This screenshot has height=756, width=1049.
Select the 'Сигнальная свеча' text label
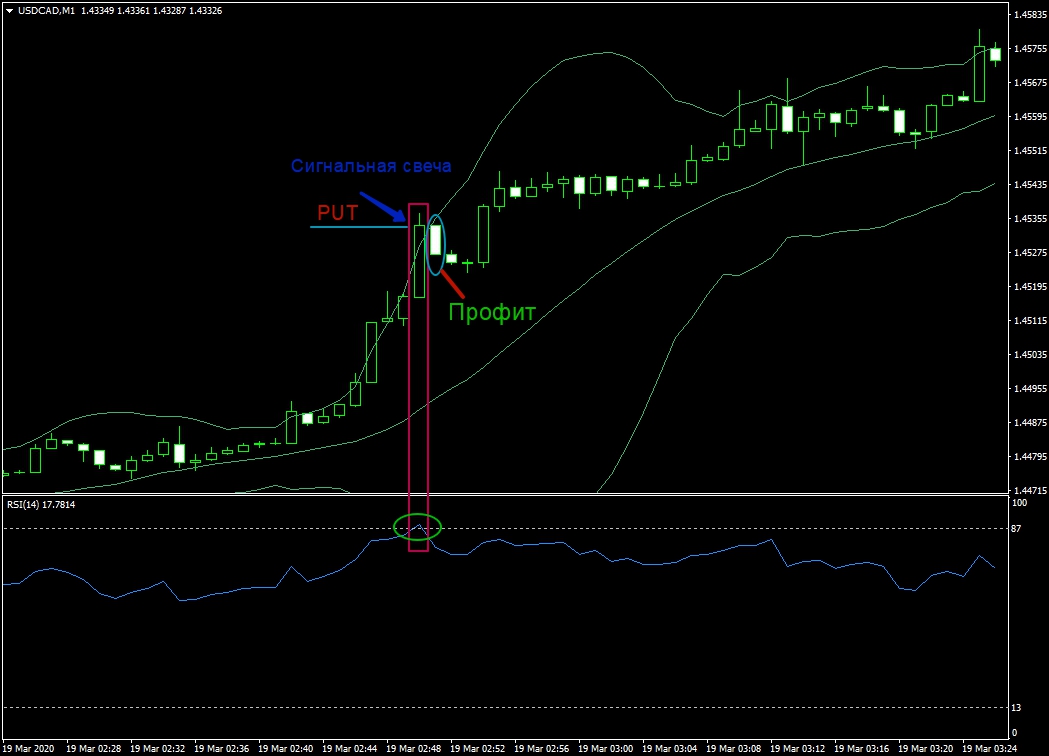[x=371, y=166]
